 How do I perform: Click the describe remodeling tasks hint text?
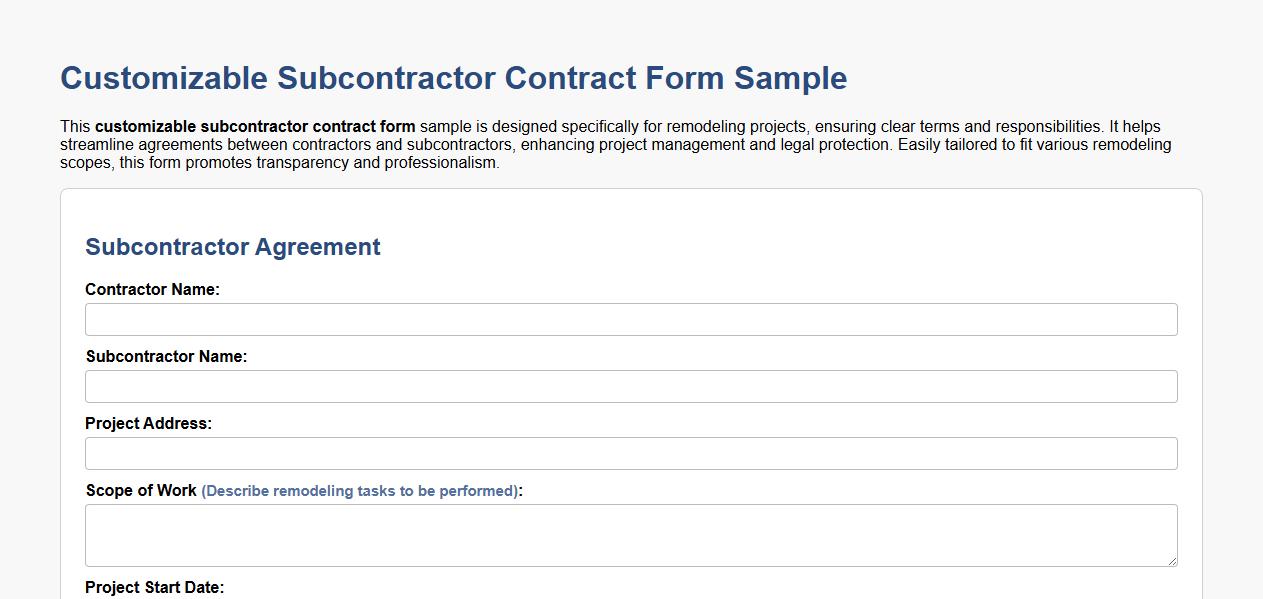click(x=360, y=491)
